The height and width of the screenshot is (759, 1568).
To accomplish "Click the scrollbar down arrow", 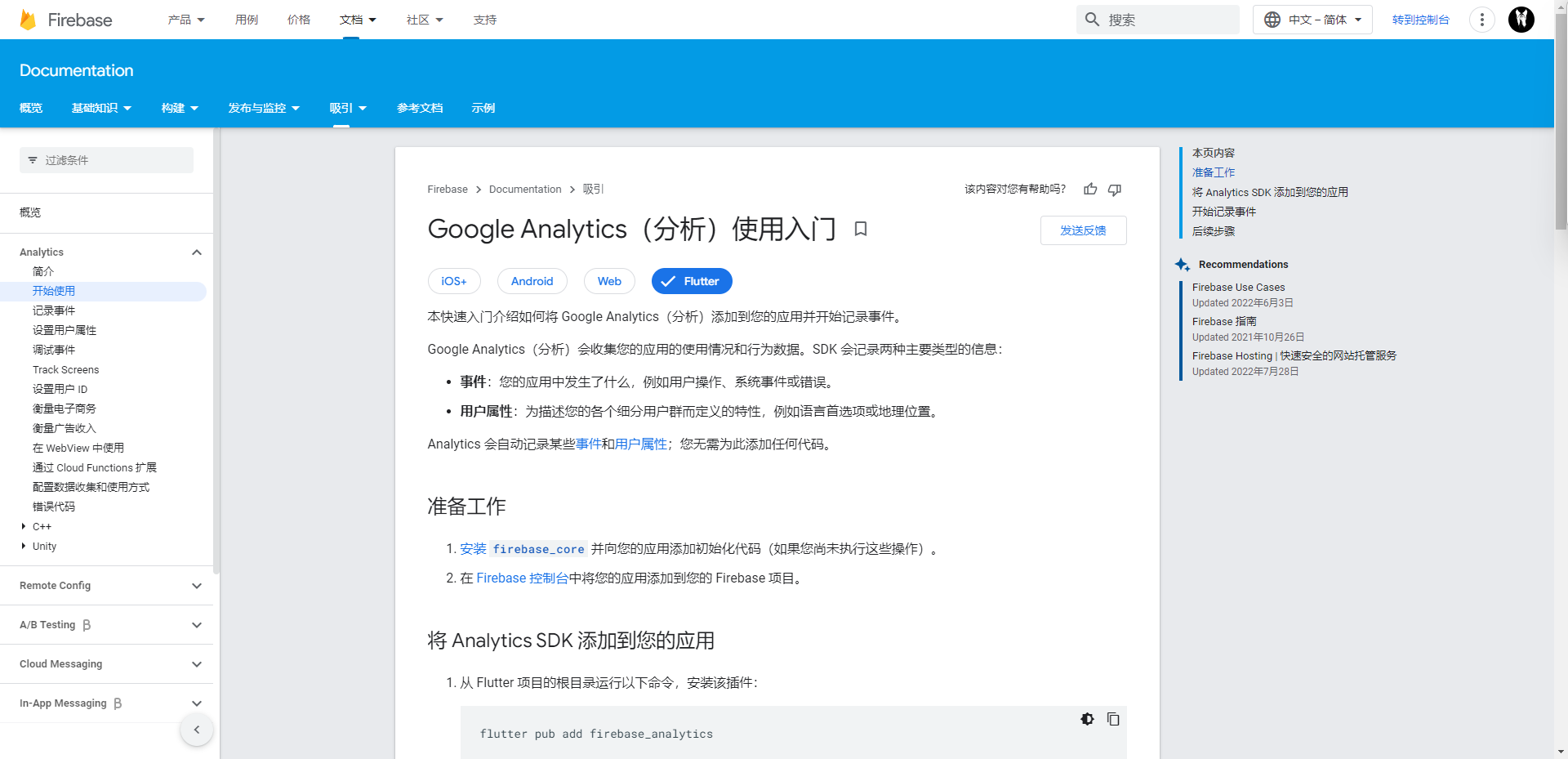I will point(1561,752).
